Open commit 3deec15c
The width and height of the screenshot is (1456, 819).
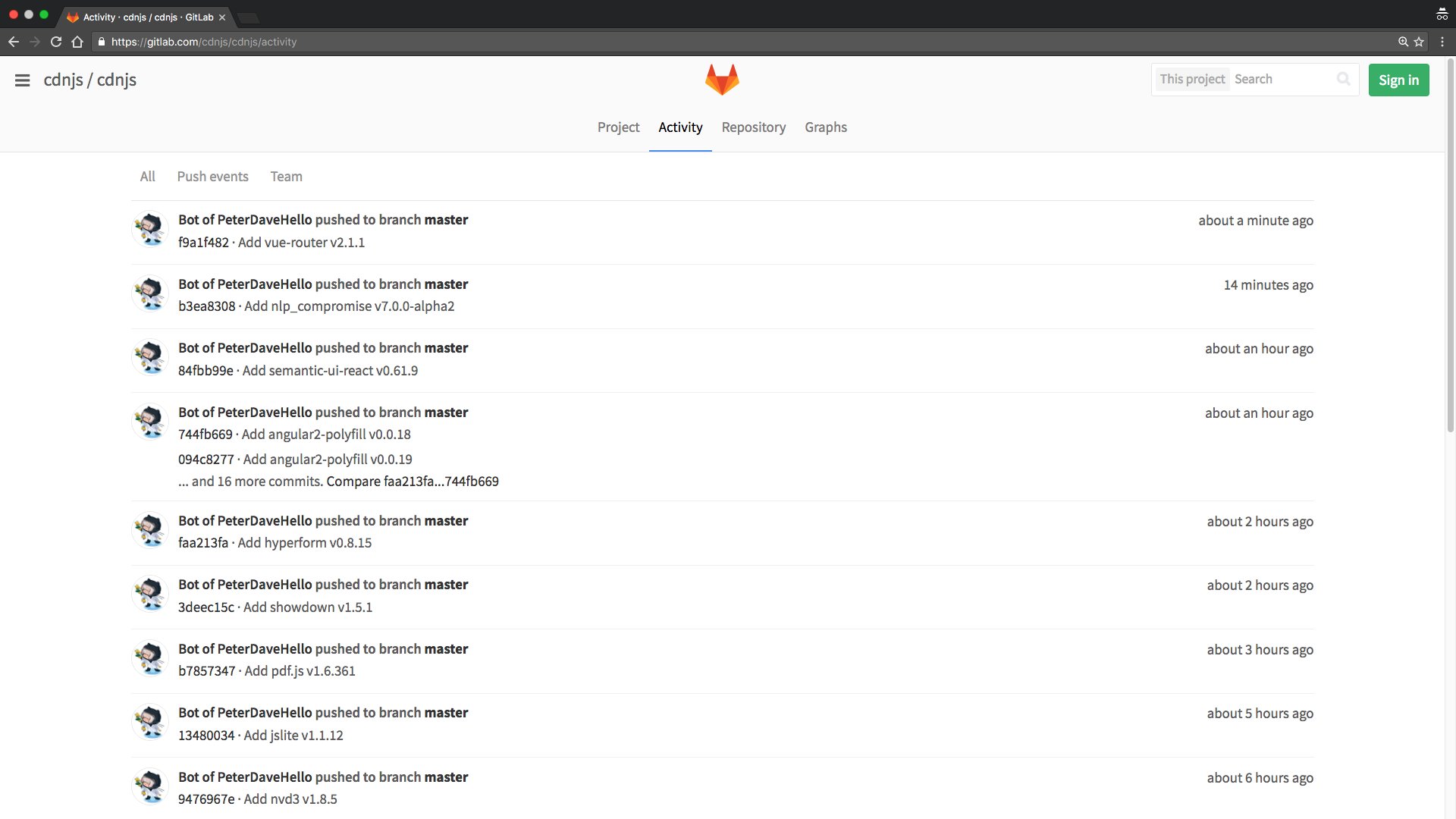(206, 607)
